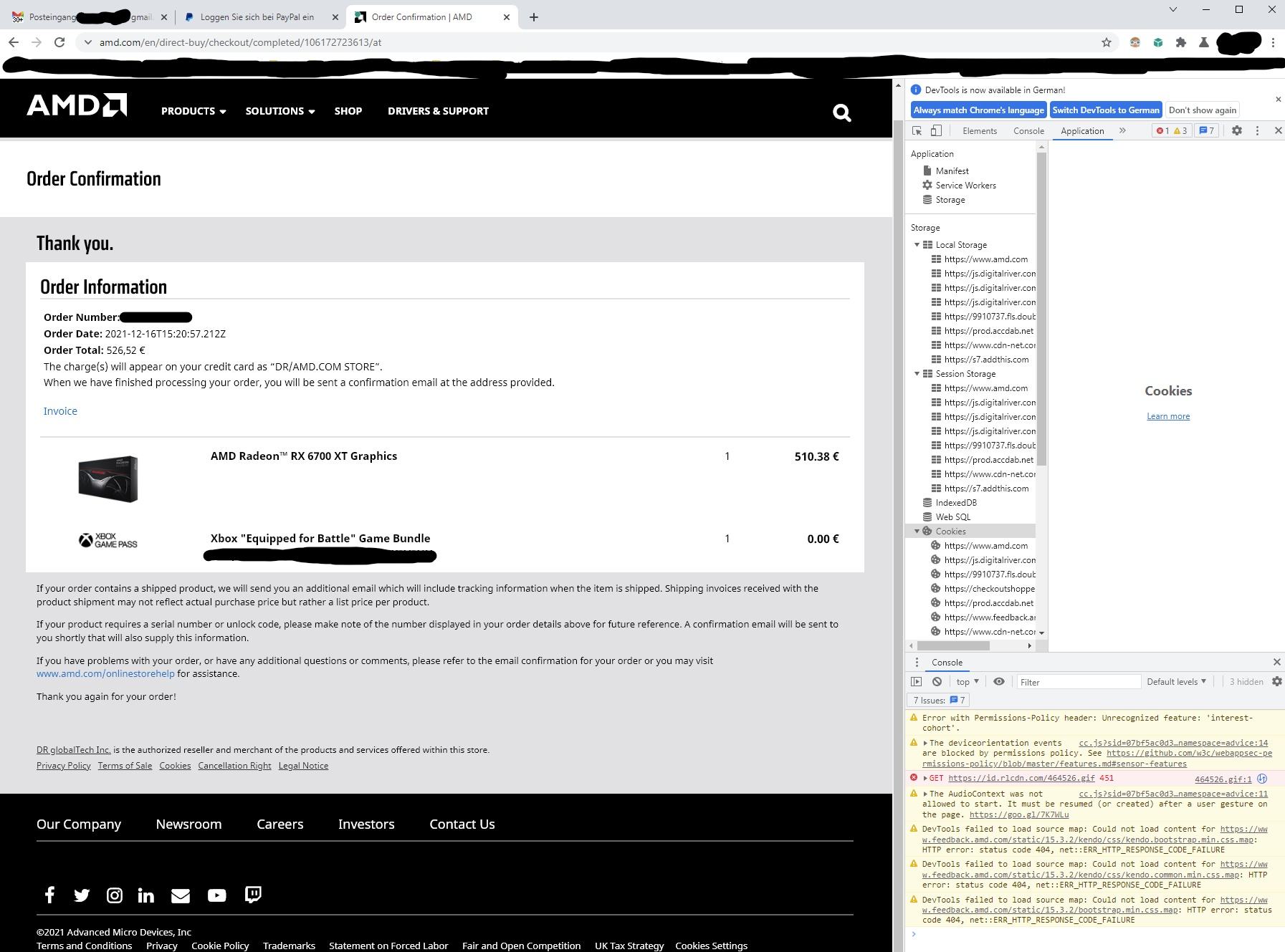Reload the page

[59, 42]
